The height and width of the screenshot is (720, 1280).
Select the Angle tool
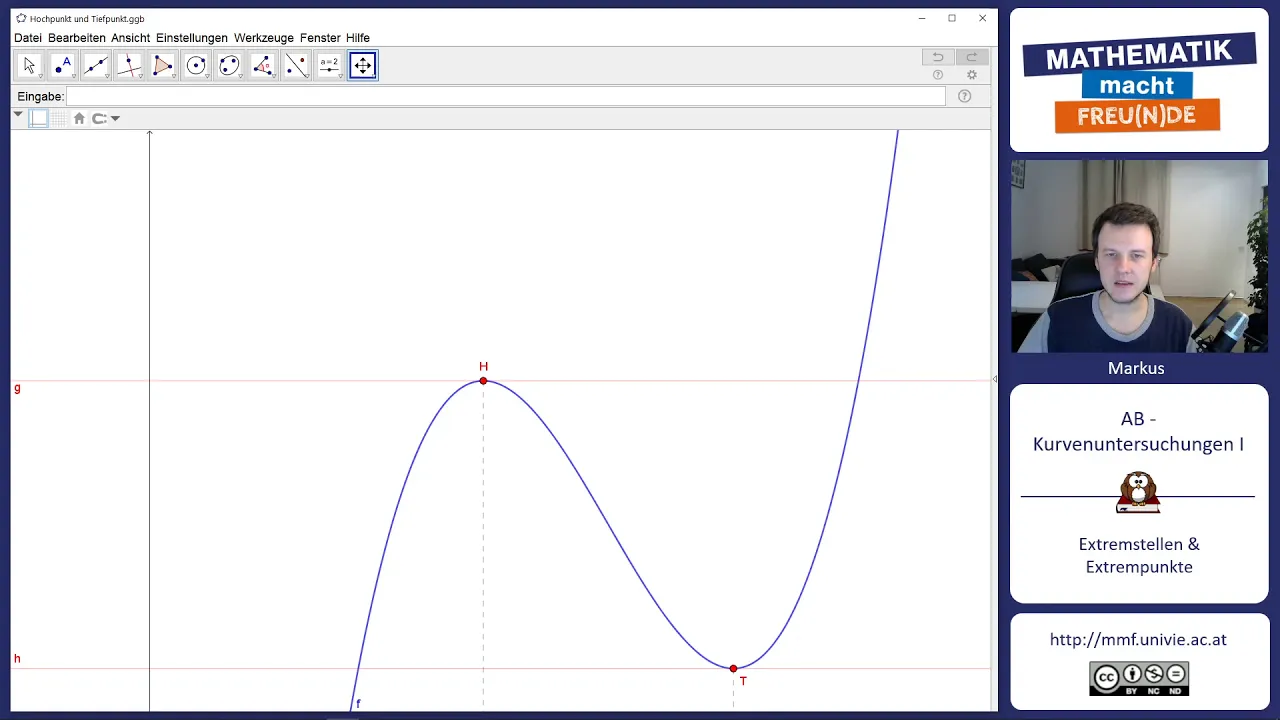(263, 66)
